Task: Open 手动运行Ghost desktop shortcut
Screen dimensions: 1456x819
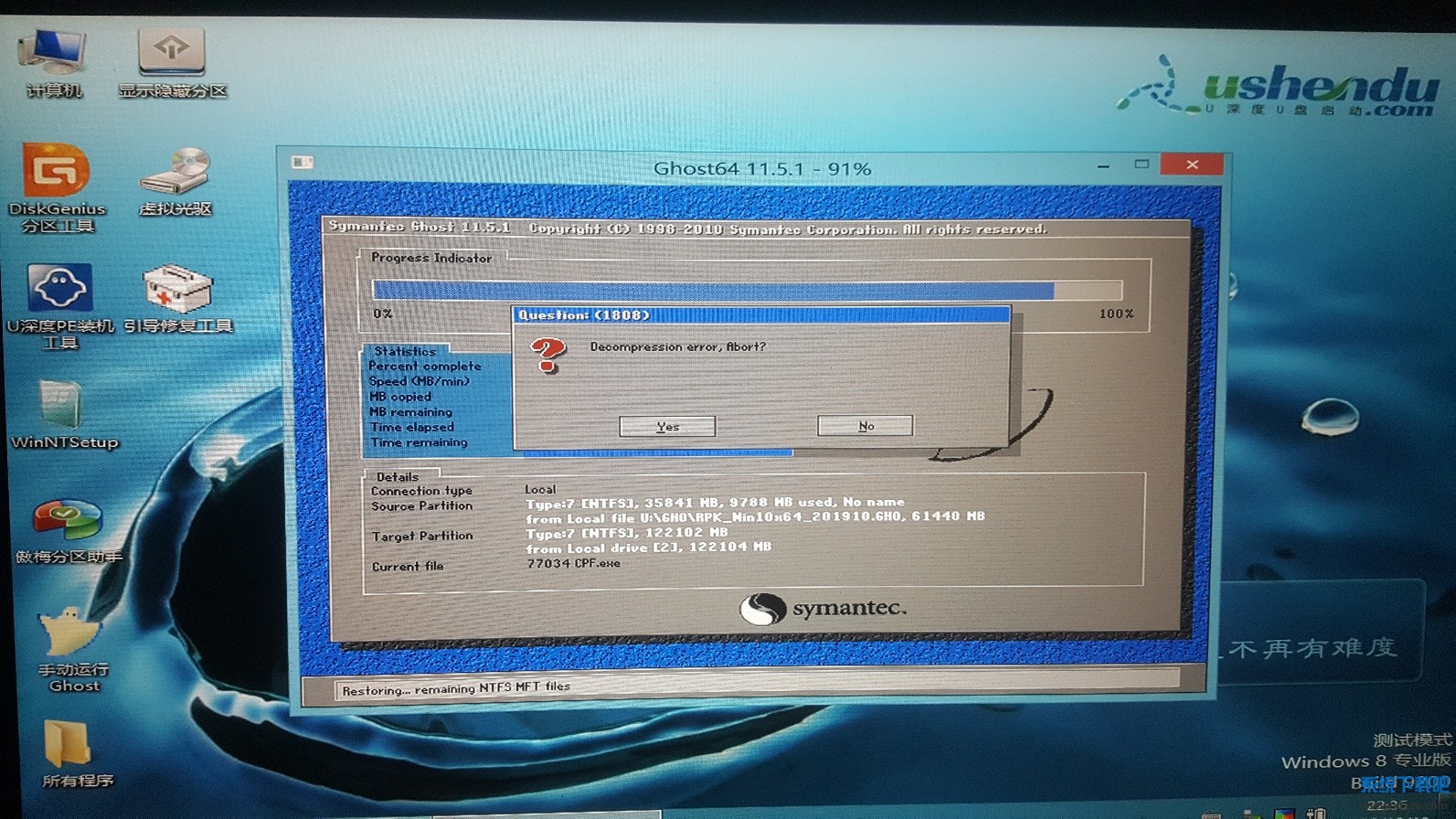Action: tap(71, 635)
